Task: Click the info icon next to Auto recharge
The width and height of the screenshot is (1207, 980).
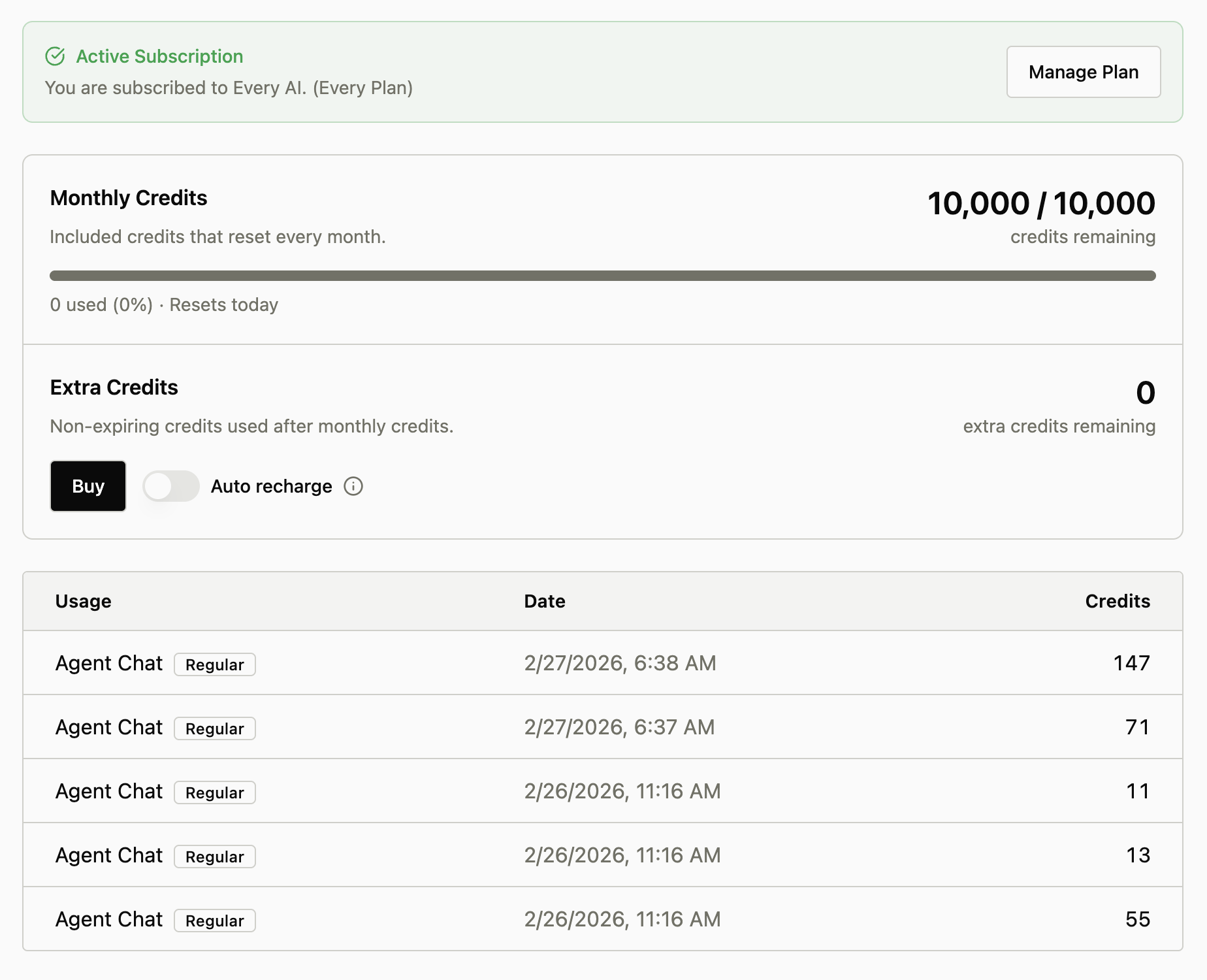Action: point(353,486)
